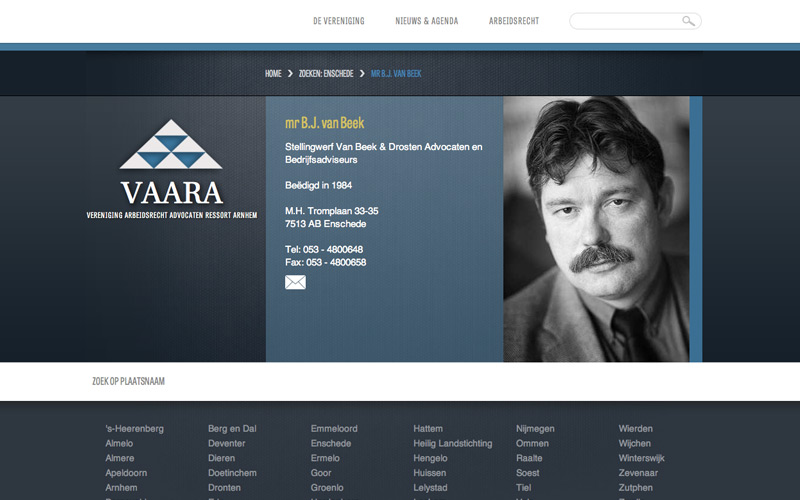Viewport: 800px width, 500px height.
Task: Open the Deventer place link
Action: tap(226, 443)
